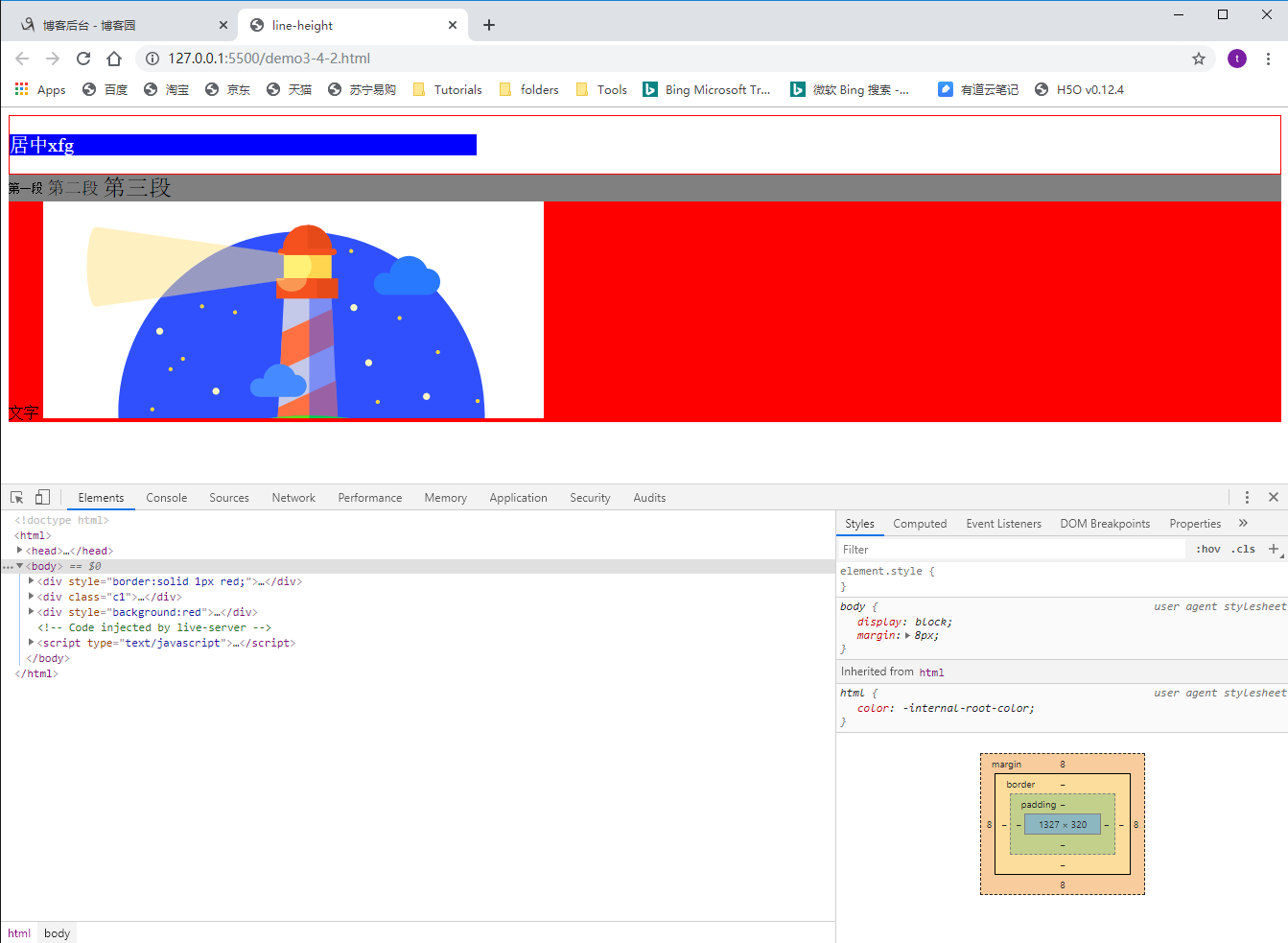Add new style rule plus icon
Image resolution: width=1288 pixels, height=943 pixels.
tap(1274, 549)
